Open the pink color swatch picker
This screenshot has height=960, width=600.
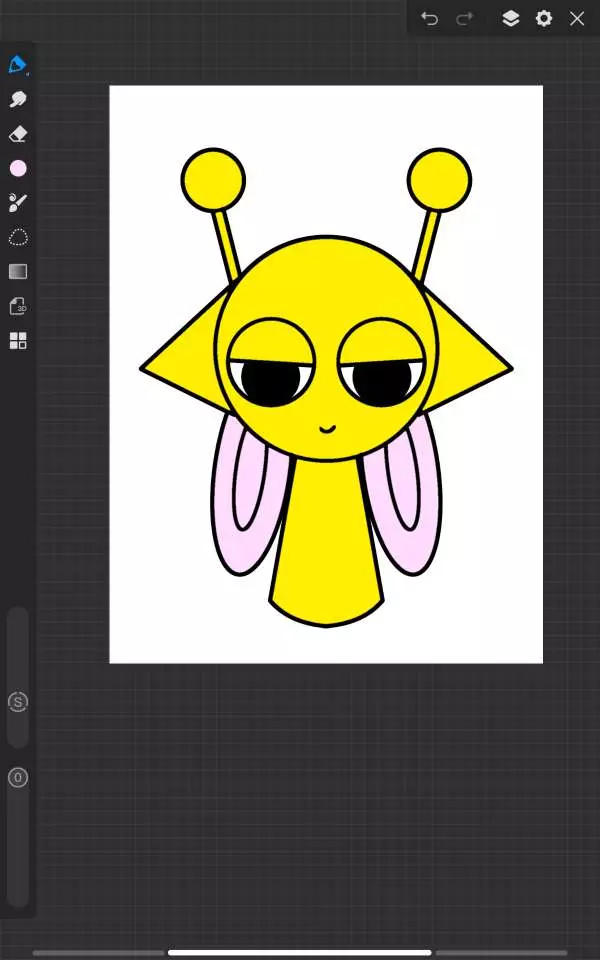pos(18,168)
